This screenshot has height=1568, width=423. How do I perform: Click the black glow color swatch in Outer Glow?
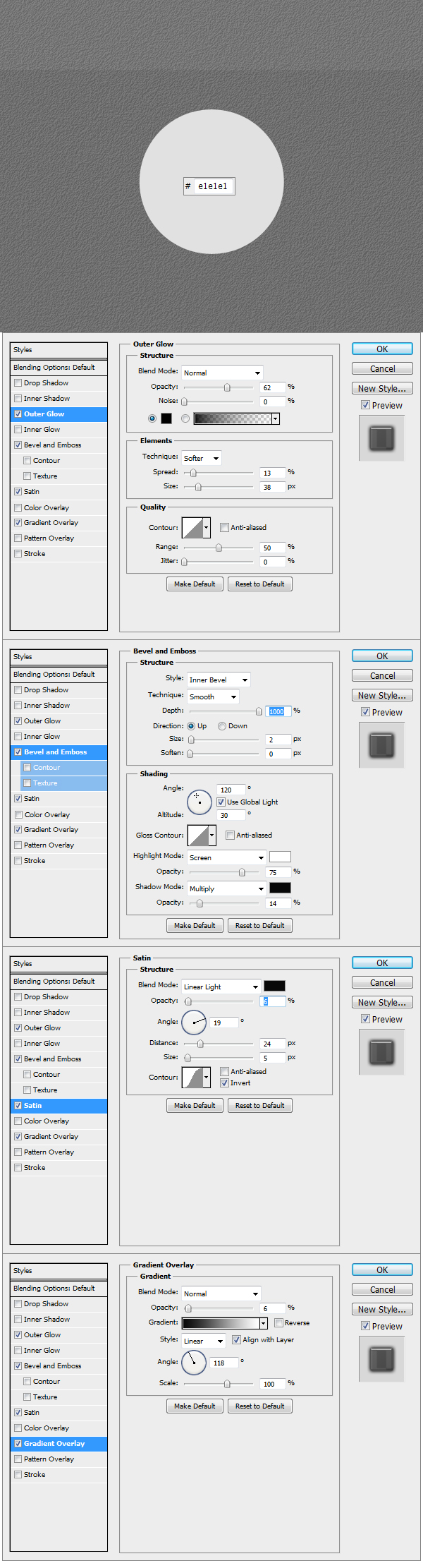click(166, 418)
